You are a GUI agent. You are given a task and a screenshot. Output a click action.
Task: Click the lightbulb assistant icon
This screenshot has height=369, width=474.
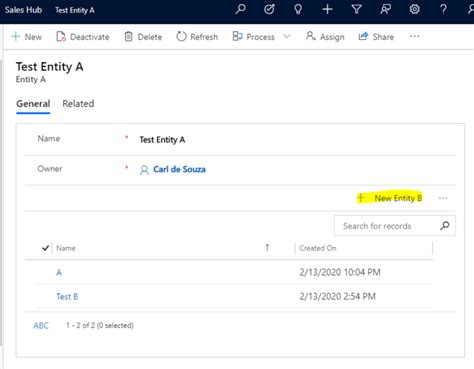[x=298, y=9]
